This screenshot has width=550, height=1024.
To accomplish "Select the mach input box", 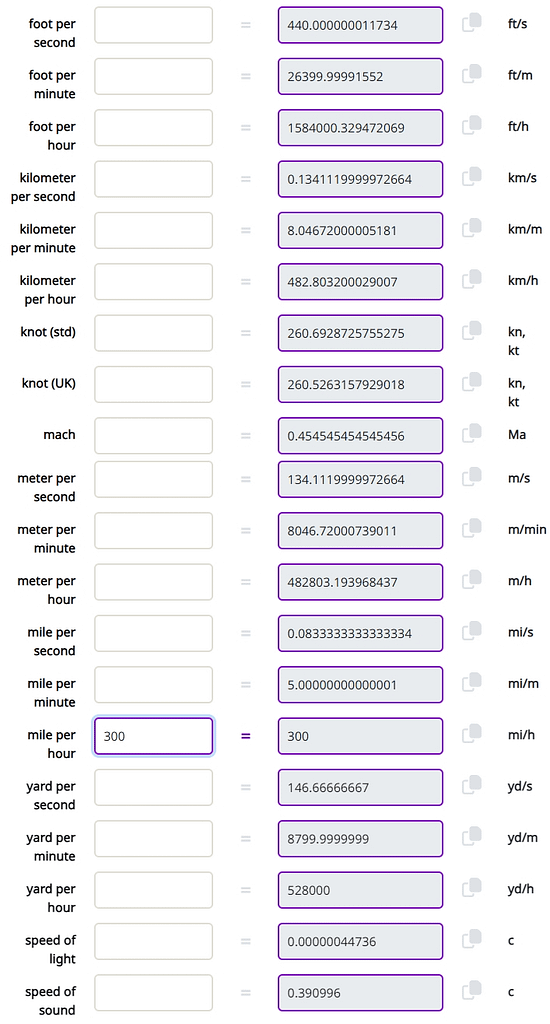I will tap(154, 436).
